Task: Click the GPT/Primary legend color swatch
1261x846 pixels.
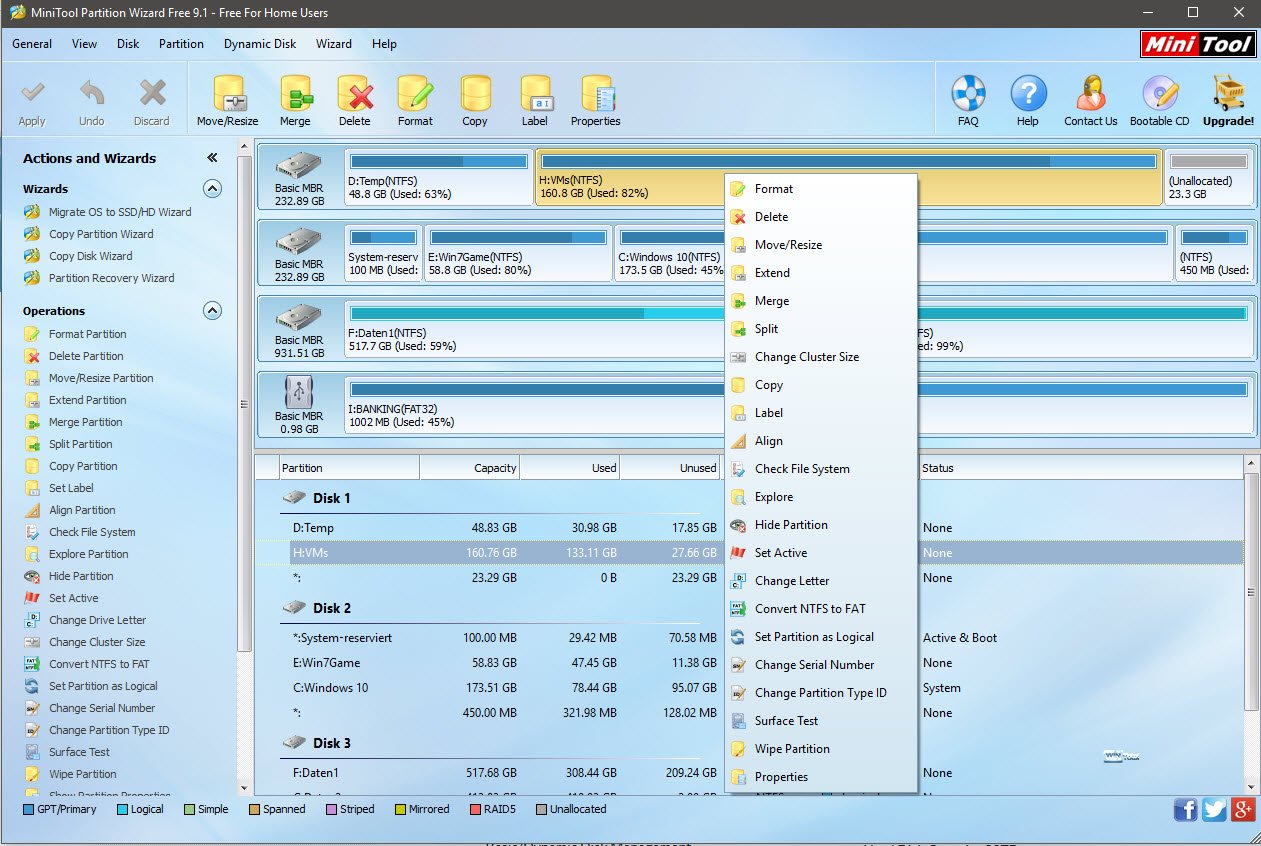Action: click(x=29, y=809)
